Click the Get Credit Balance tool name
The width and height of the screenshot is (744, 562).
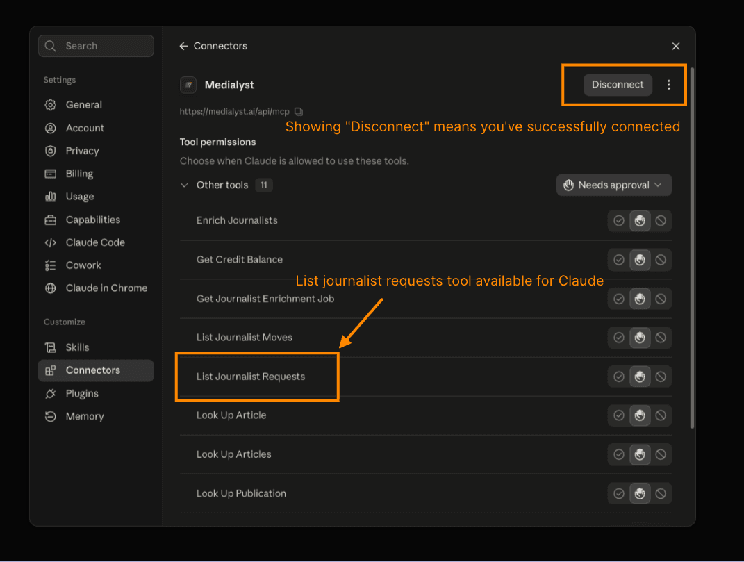240,260
